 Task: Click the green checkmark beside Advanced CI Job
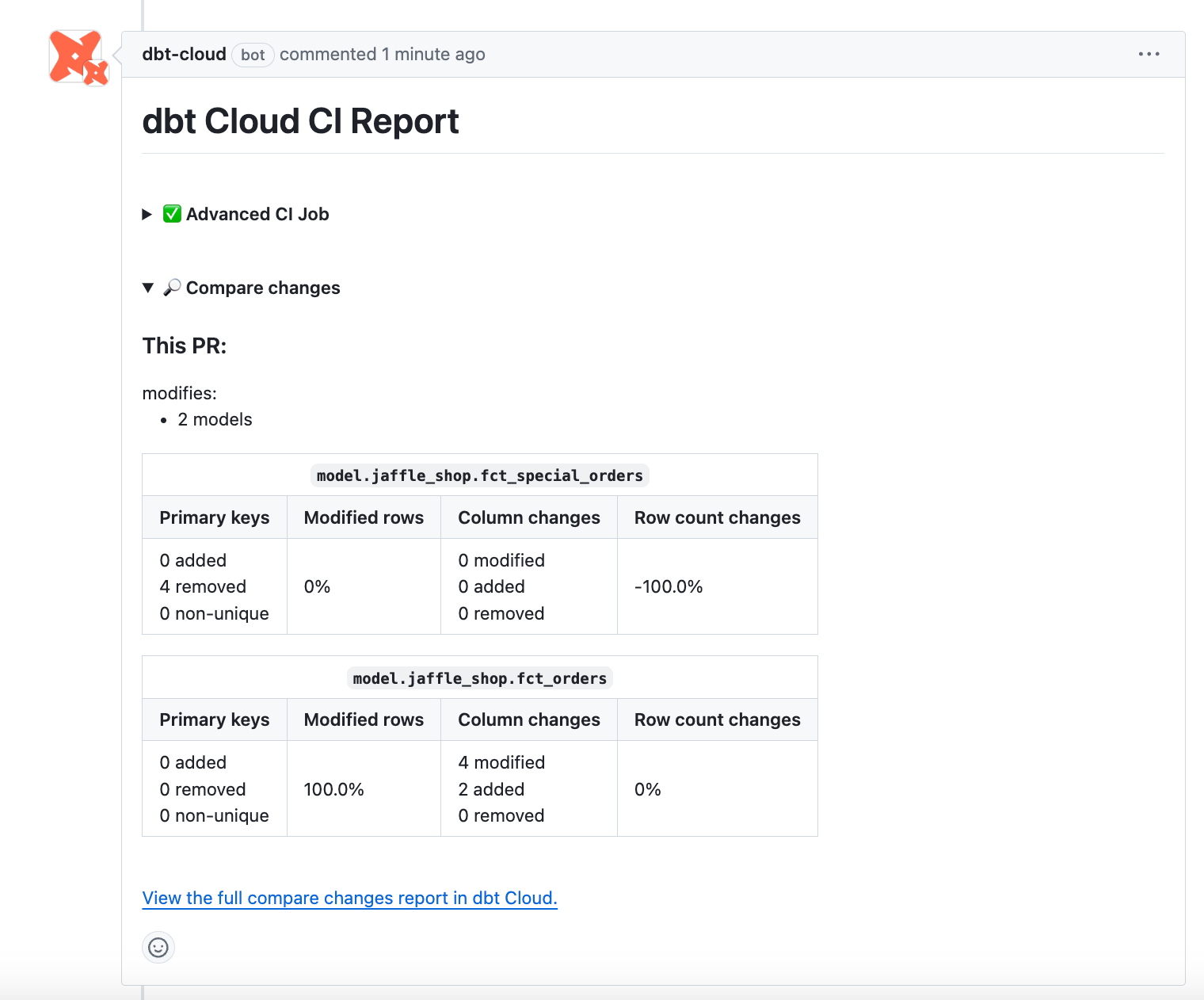(x=172, y=214)
